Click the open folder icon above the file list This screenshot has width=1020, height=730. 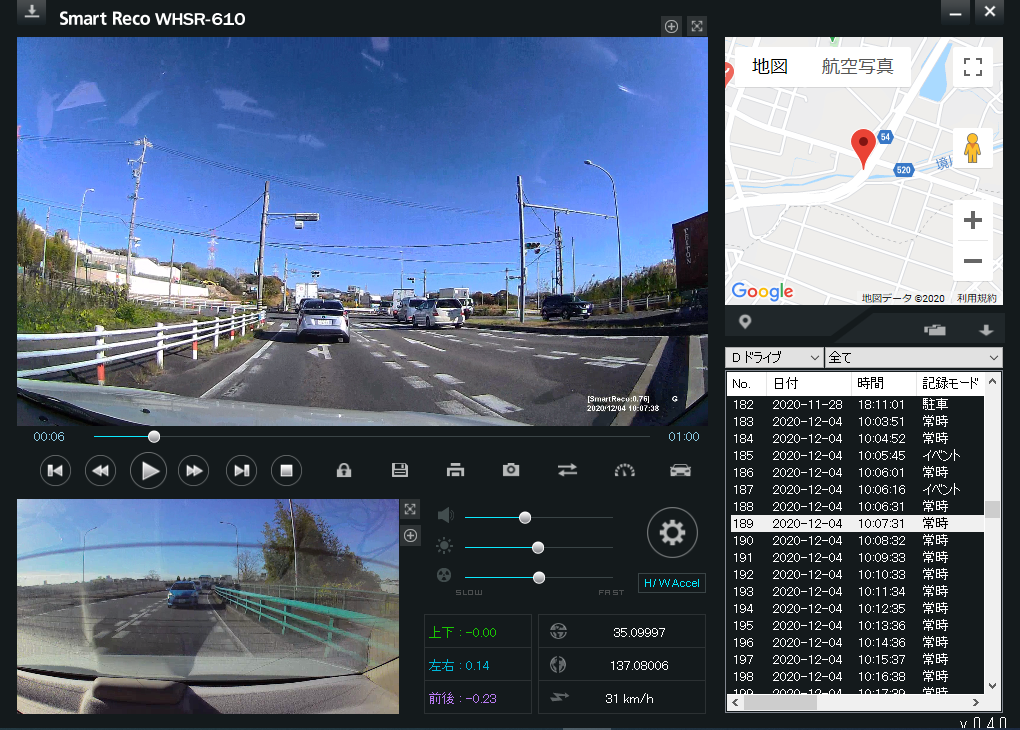[x=934, y=330]
